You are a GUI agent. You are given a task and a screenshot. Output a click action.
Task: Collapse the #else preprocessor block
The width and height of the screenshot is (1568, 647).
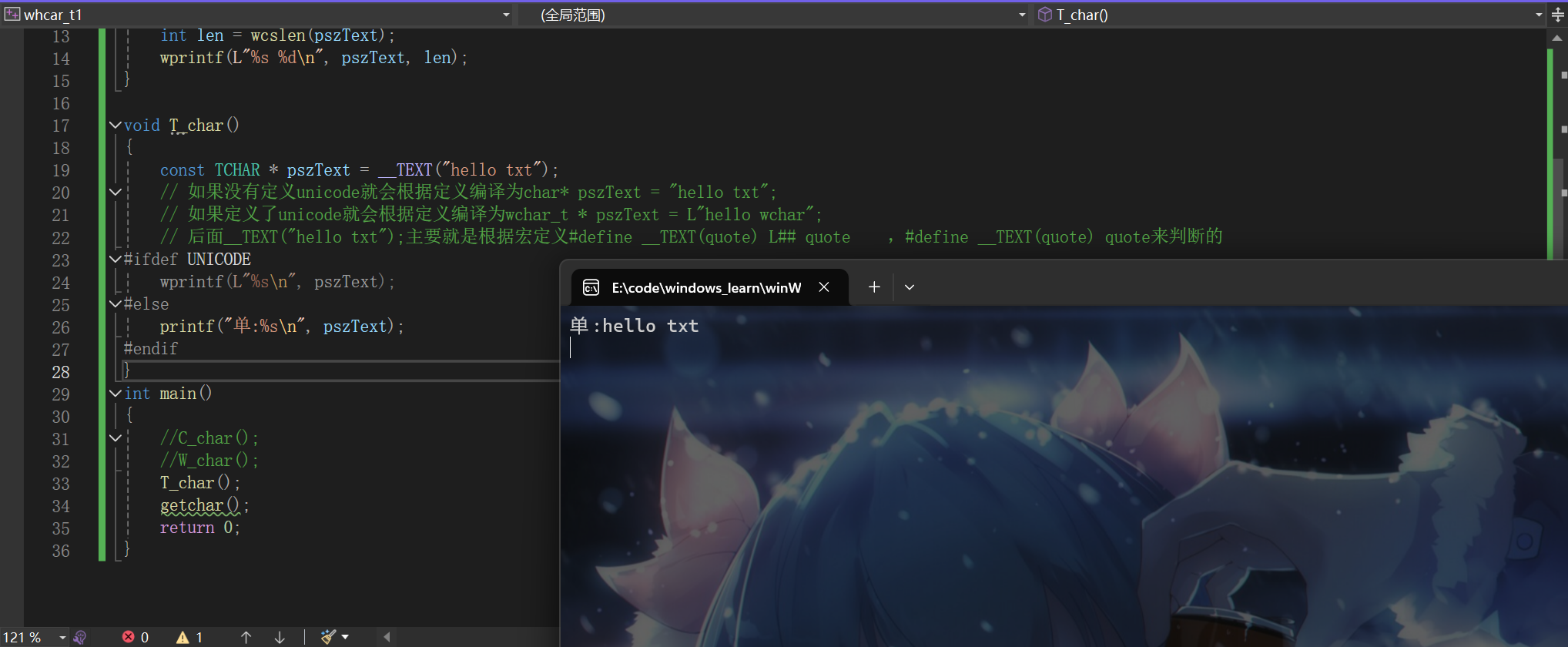[x=116, y=303]
